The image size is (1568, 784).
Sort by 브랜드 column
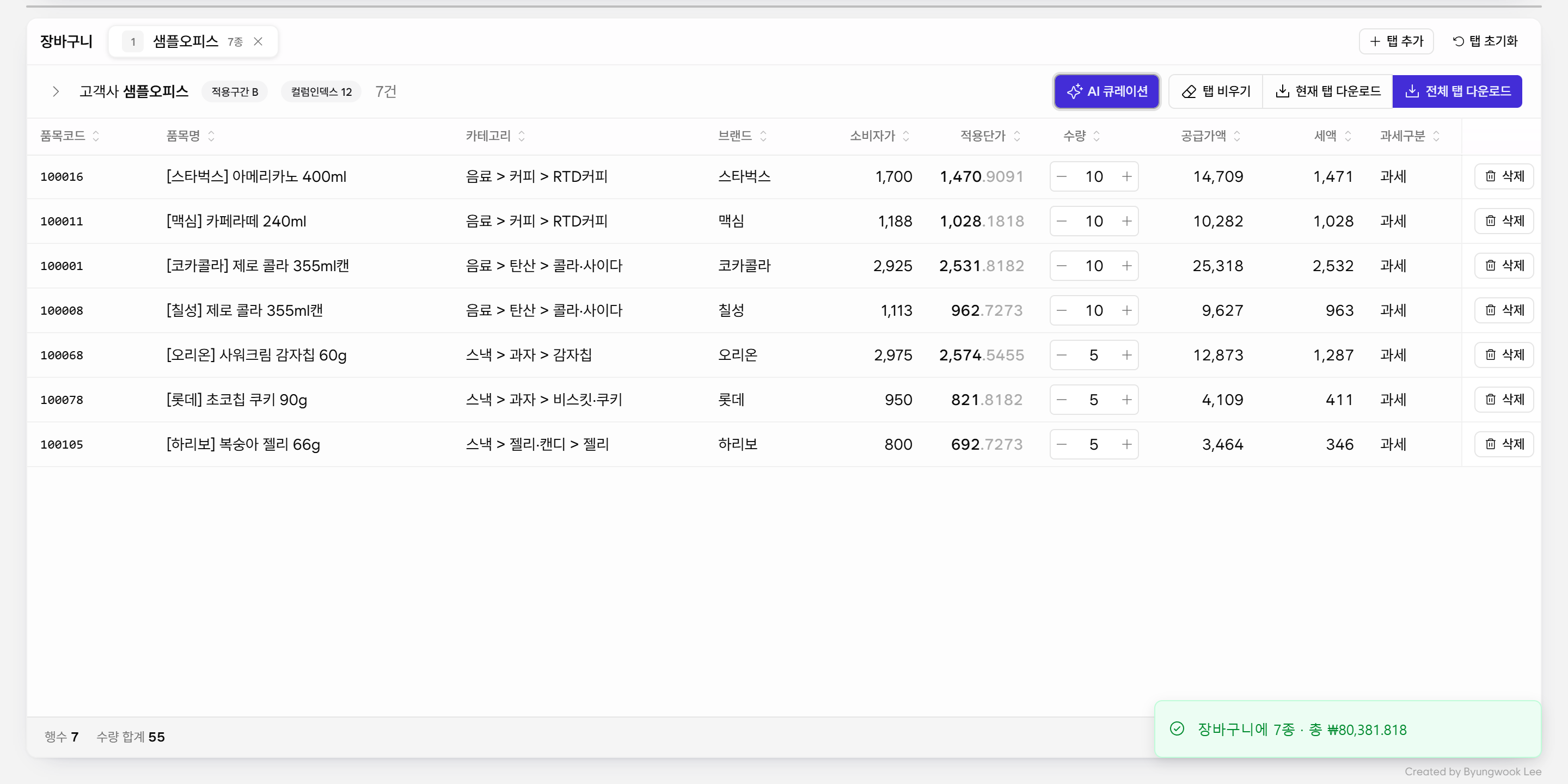tap(742, 136)
